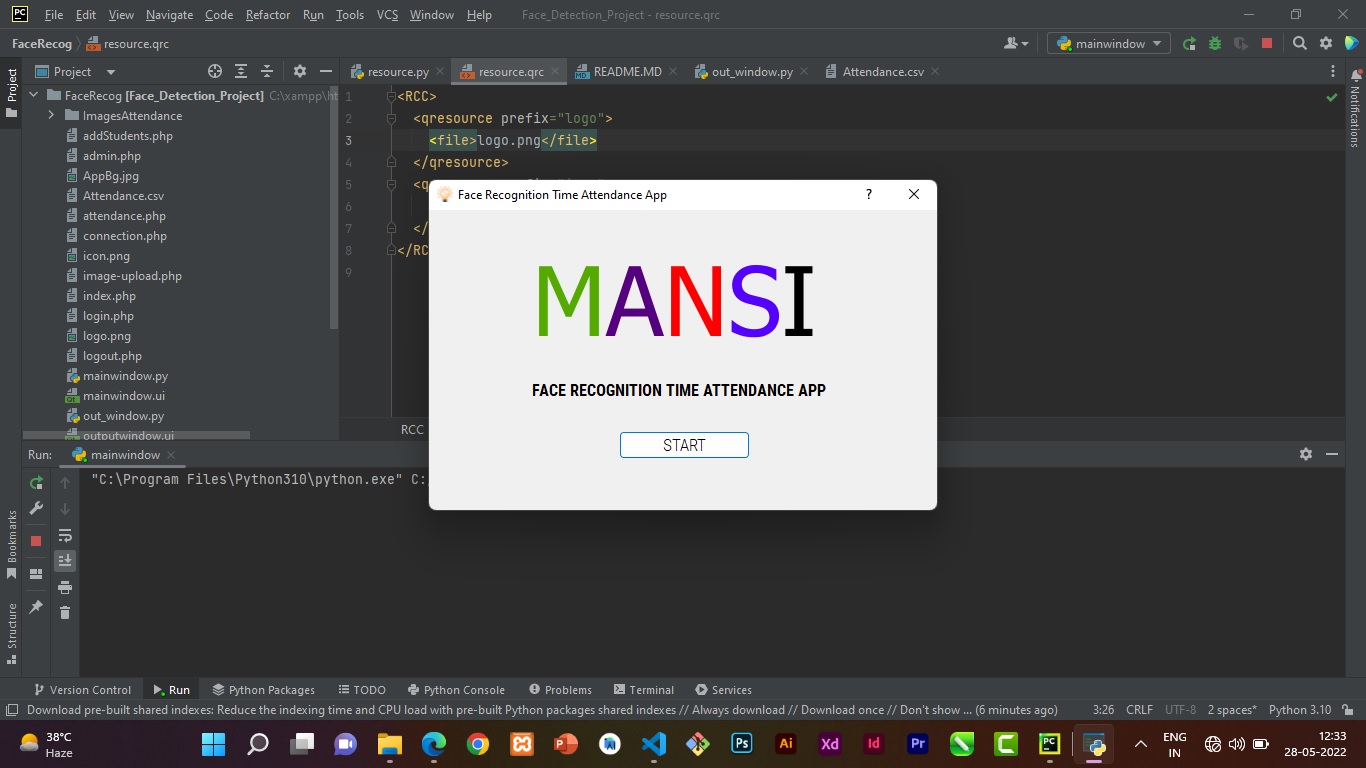
Task: Toggle pin tab in the Run panel
Action: pyautogui.click(x=36, y=607)
